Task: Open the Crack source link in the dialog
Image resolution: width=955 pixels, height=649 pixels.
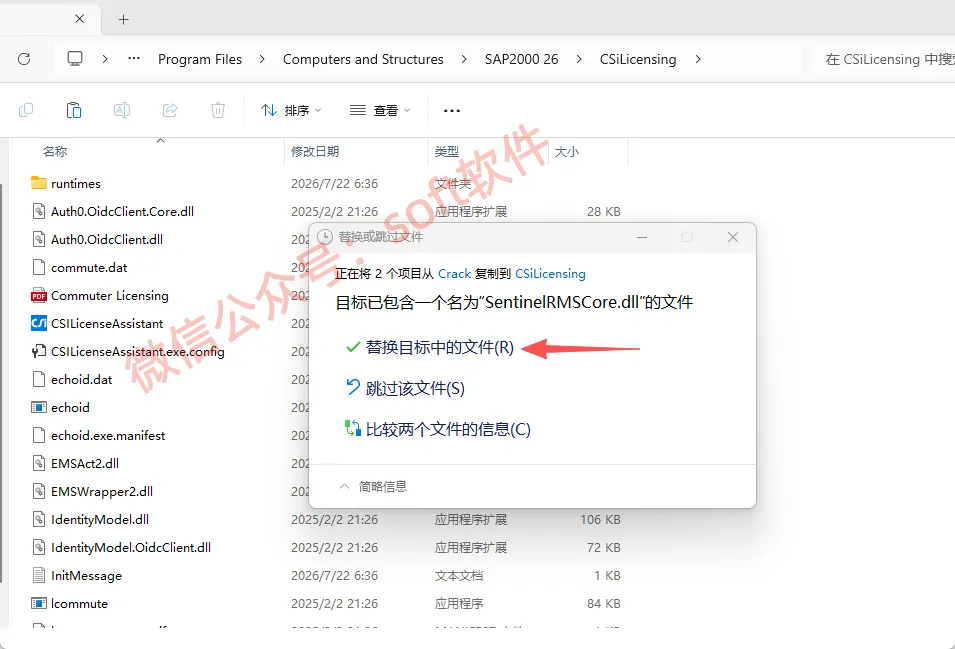Action: pos(454,274)
